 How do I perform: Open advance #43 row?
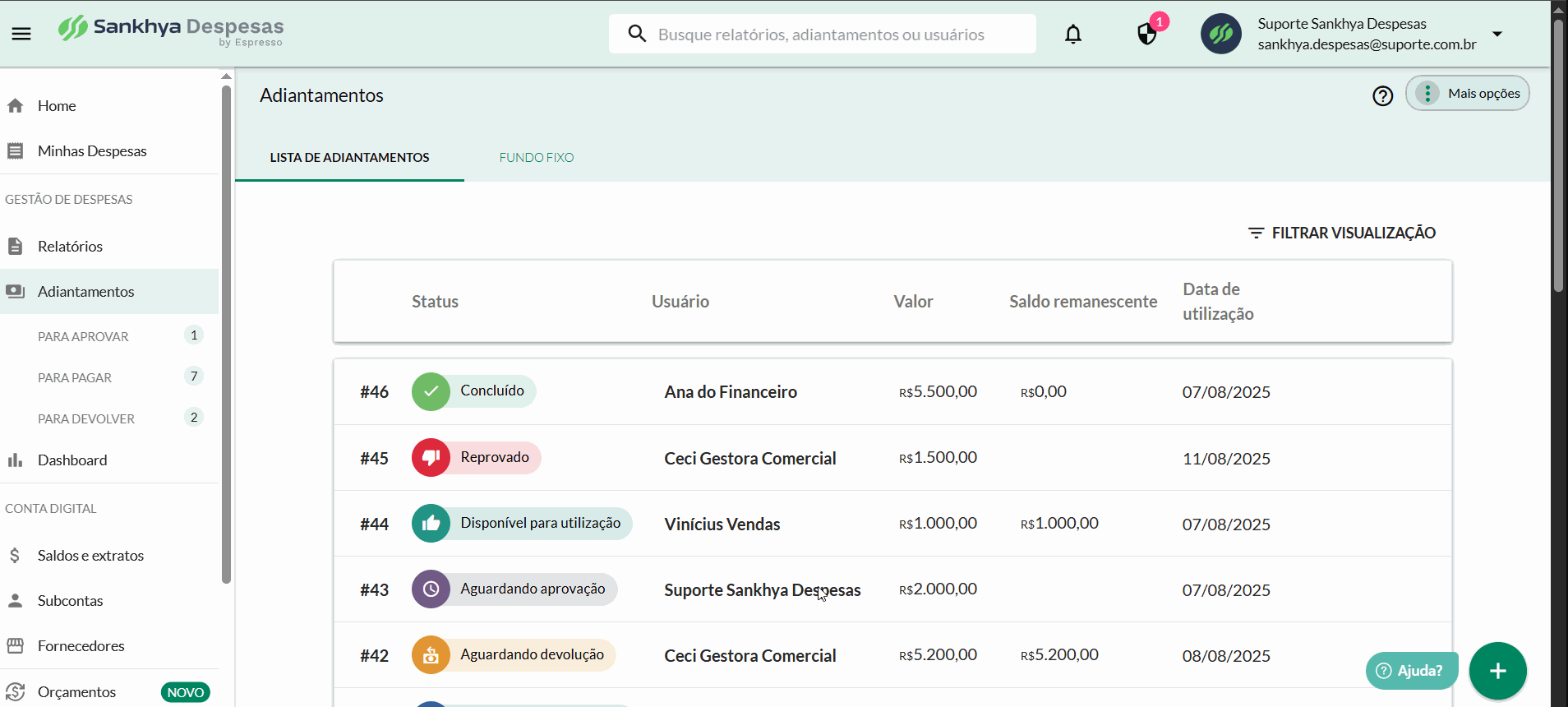click(892, 589)
